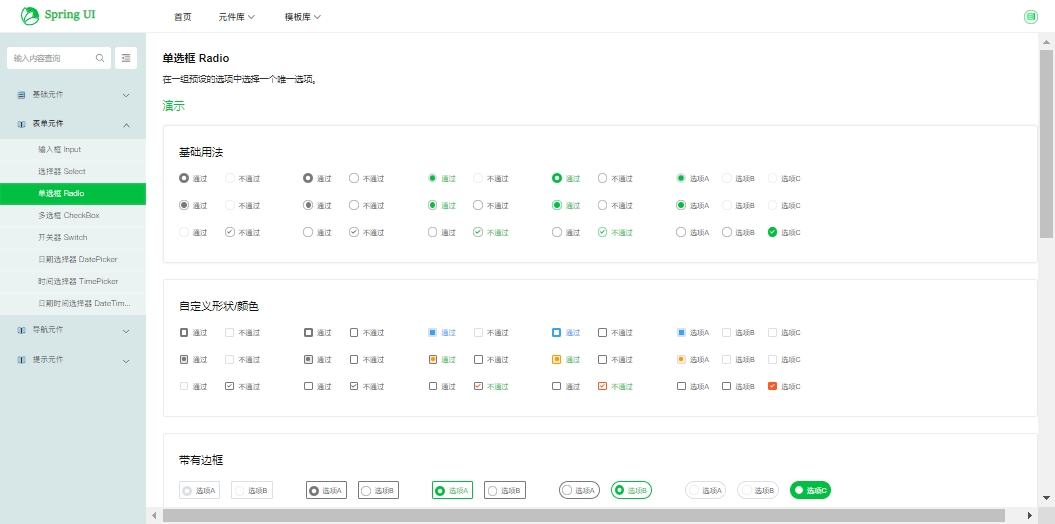Navigate to 开关器 Switch page

coord(62,238)
